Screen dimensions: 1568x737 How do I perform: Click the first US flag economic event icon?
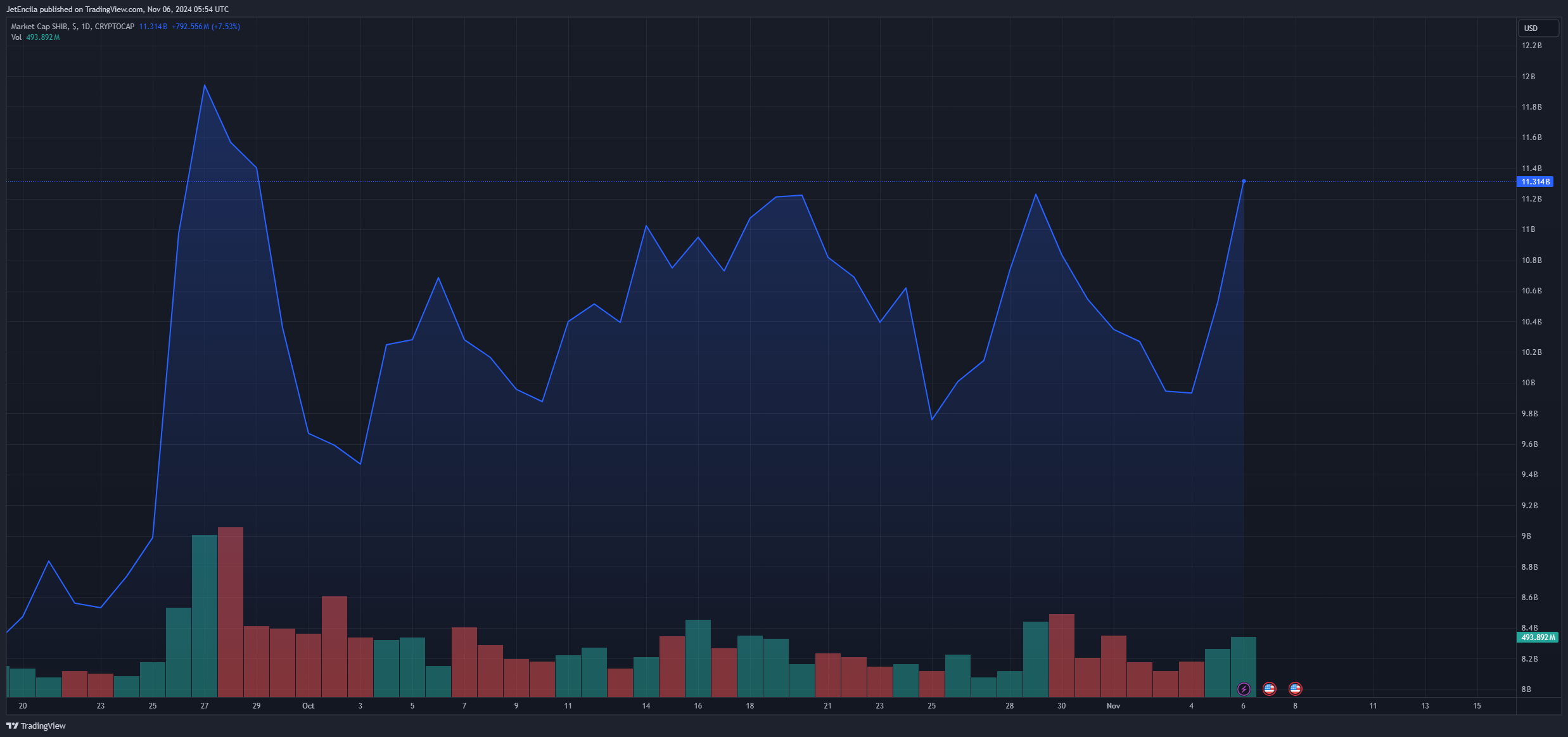point(1269,689)
